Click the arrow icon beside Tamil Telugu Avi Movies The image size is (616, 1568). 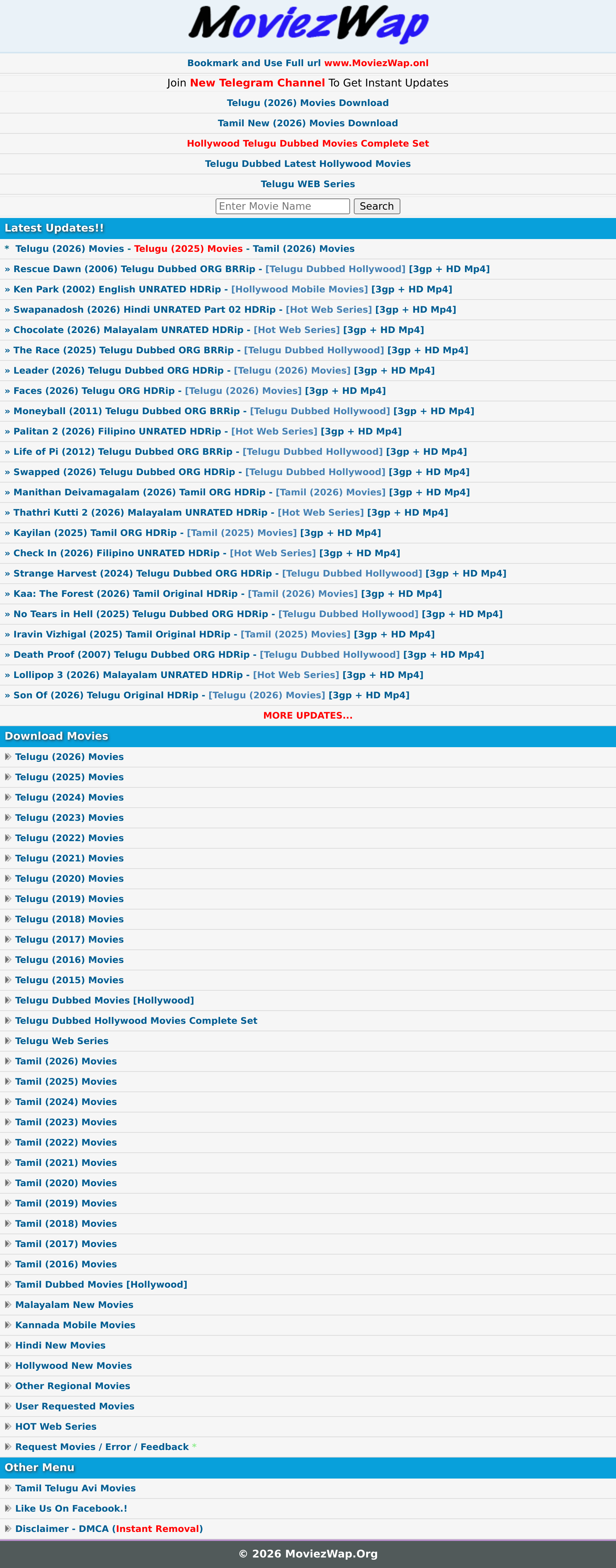pyautogui.click(x=8, y=1488)
